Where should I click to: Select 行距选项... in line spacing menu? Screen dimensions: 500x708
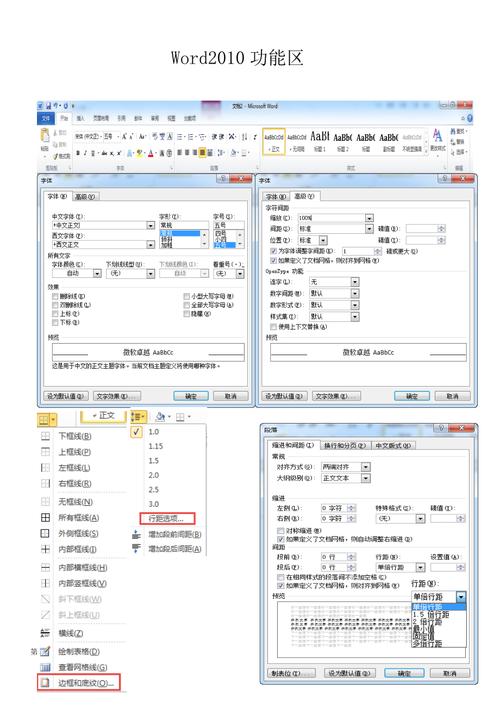pos(167,518)
